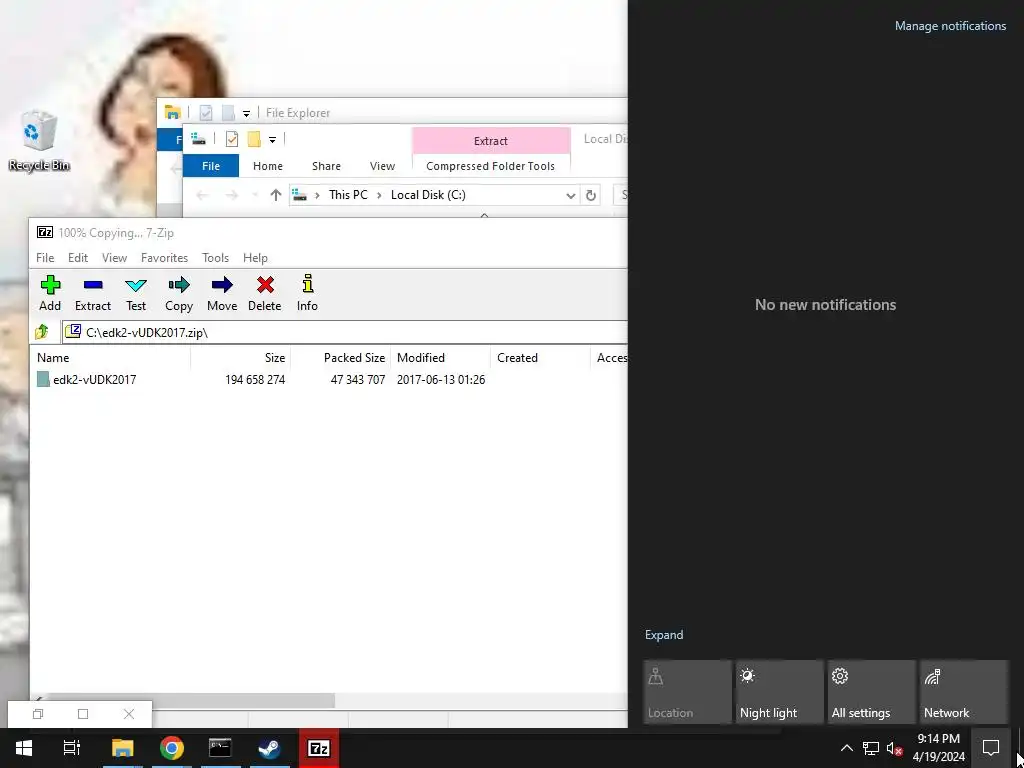
Task: Click the 7-Zip taskbar icon
Action: coord(319,748)
